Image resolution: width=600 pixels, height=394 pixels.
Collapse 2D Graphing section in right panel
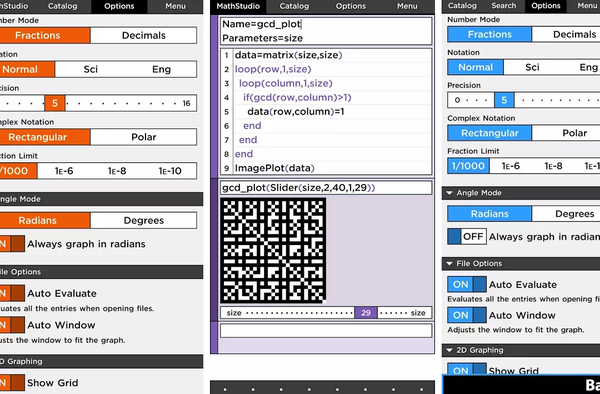tap(521, 350)
